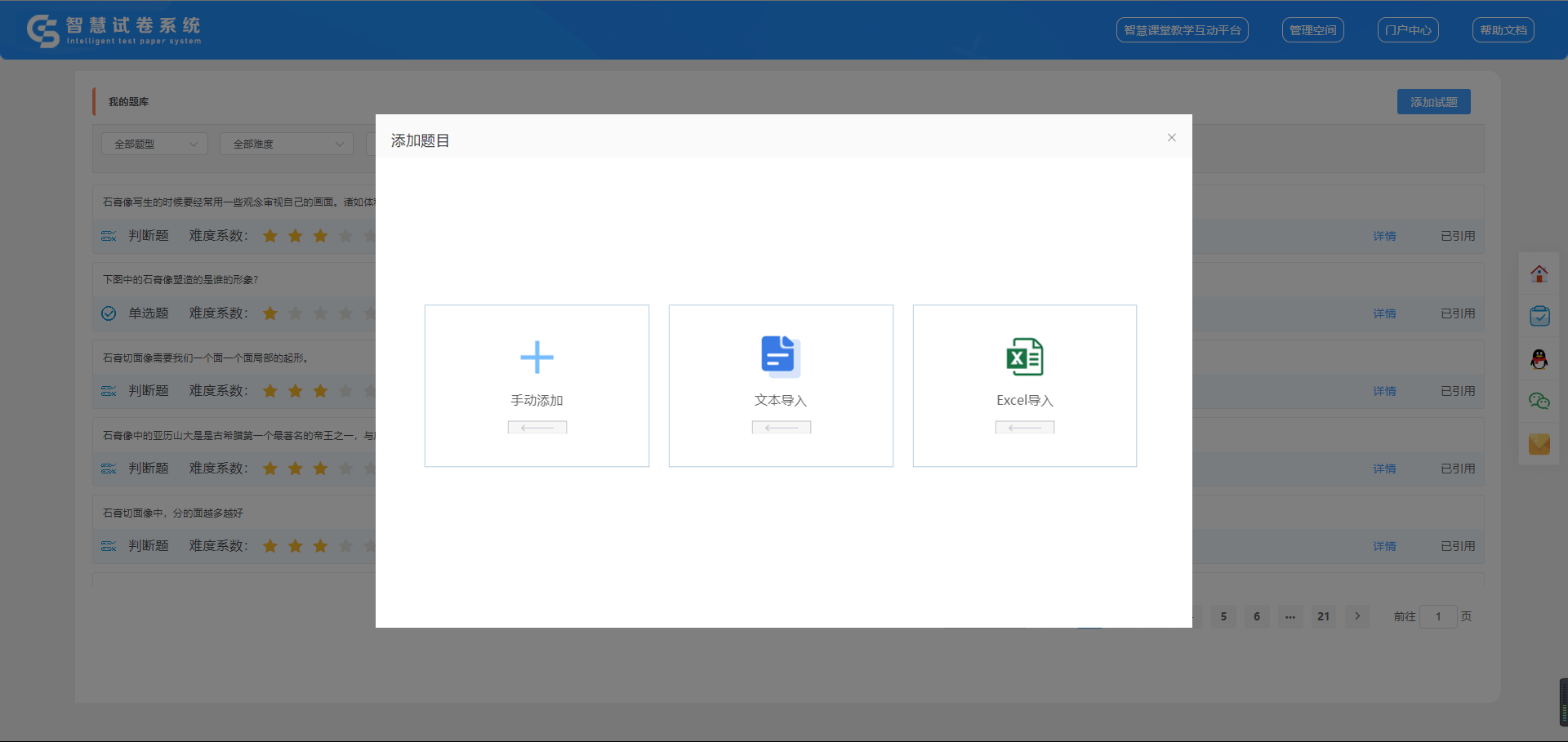
Task: Click the page number jump input field
Action: 1437,616
